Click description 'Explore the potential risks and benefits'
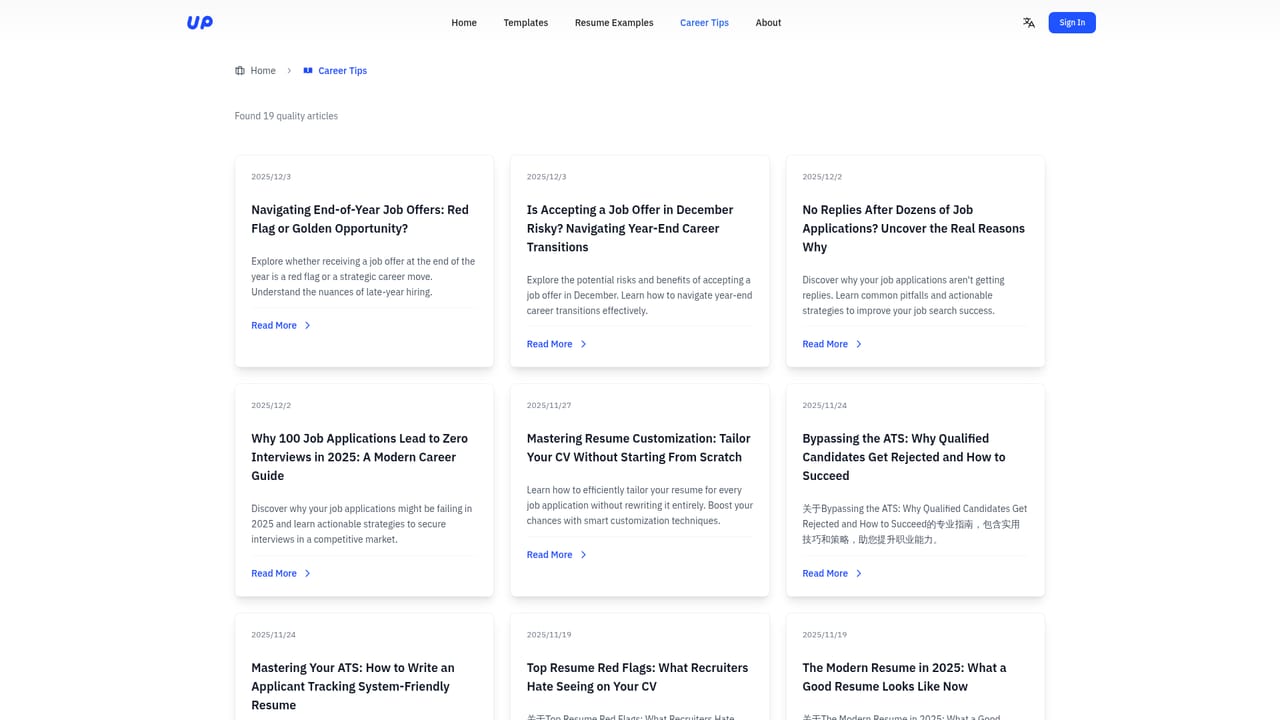Screen dimensions: 1280x720 click(639, 295)
